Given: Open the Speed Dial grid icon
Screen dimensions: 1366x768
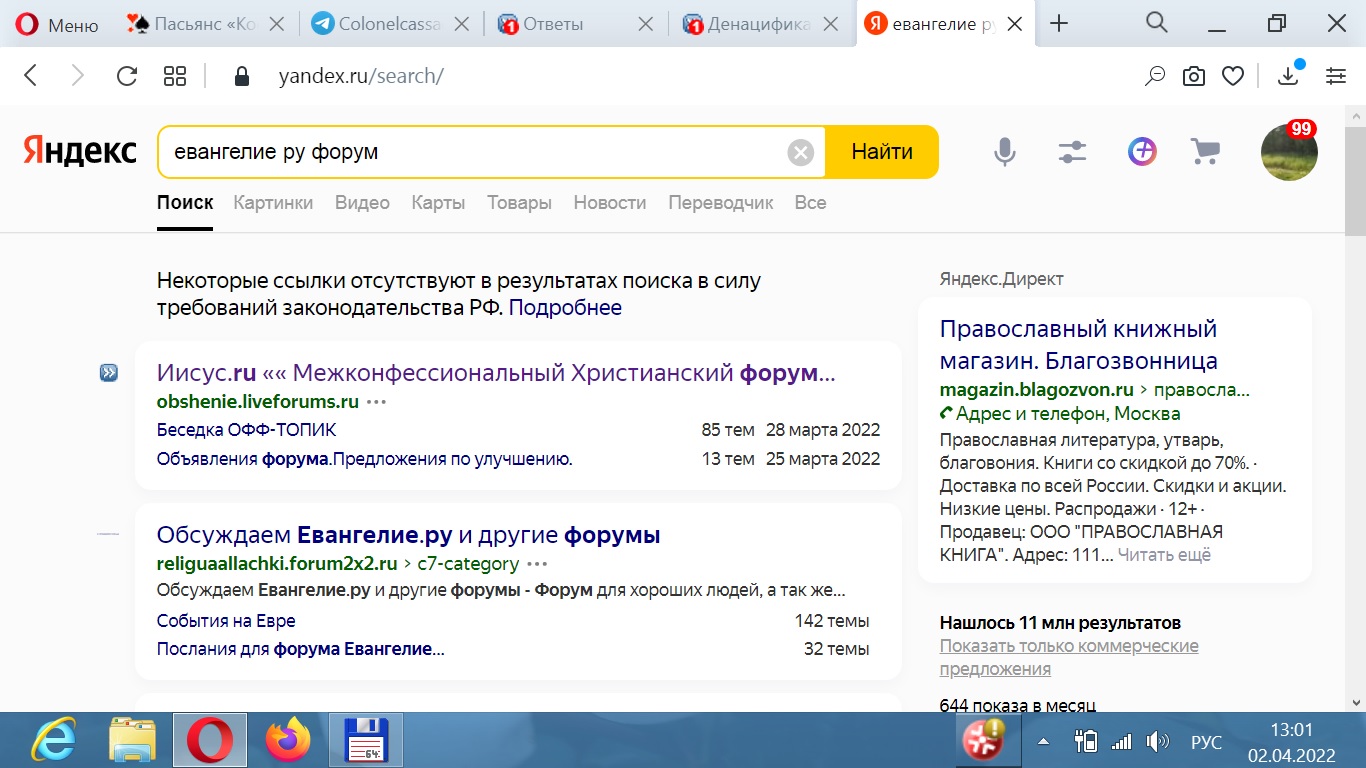Looking at the screenshot, I should [175, 75].
